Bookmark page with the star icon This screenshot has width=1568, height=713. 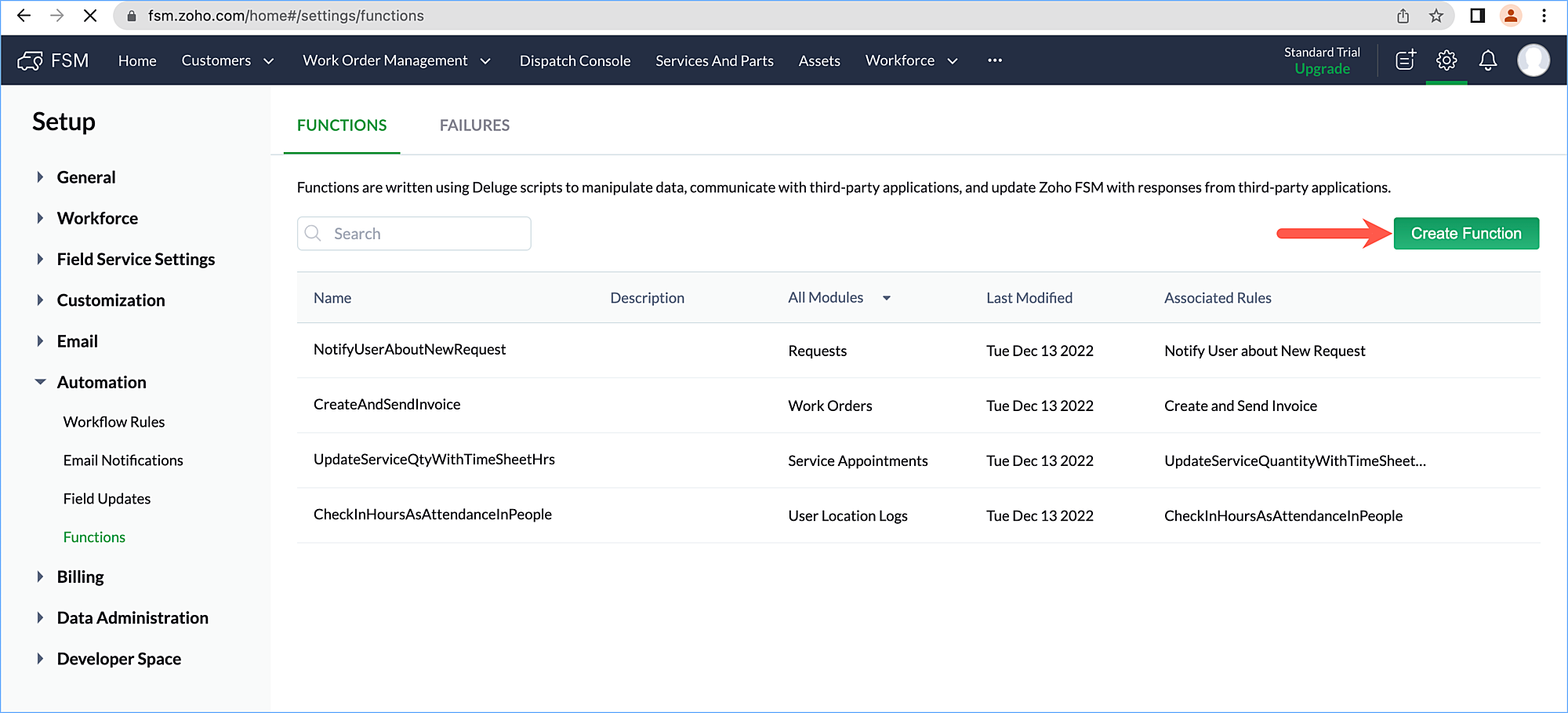(x=1436, y=16)
